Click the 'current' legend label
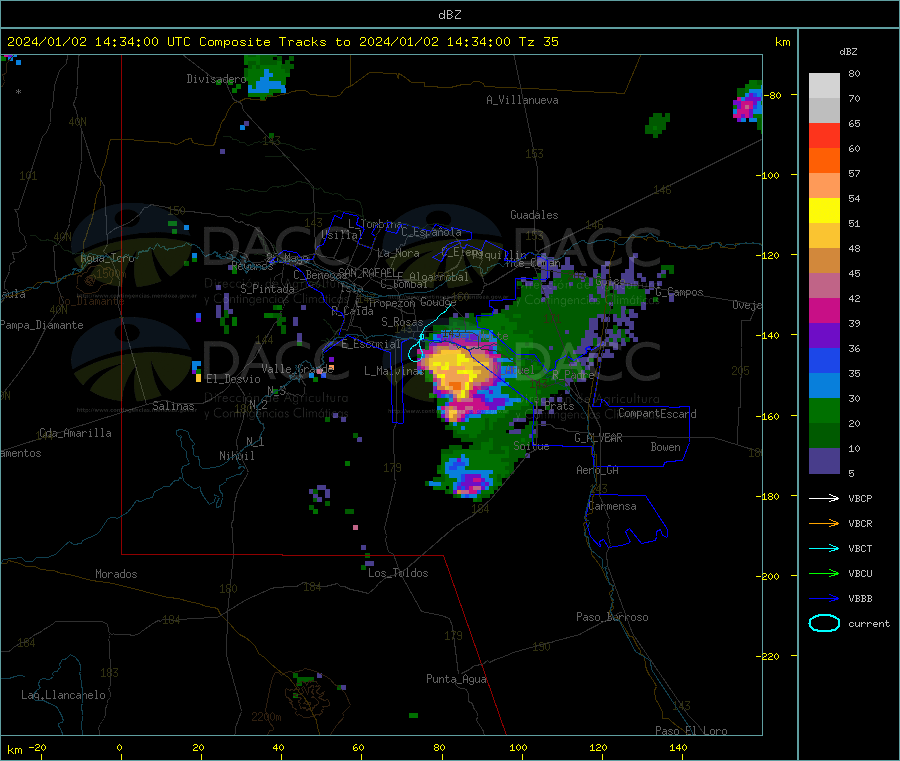This screenshot has width=900, height=761. click(x=869, y=623)
